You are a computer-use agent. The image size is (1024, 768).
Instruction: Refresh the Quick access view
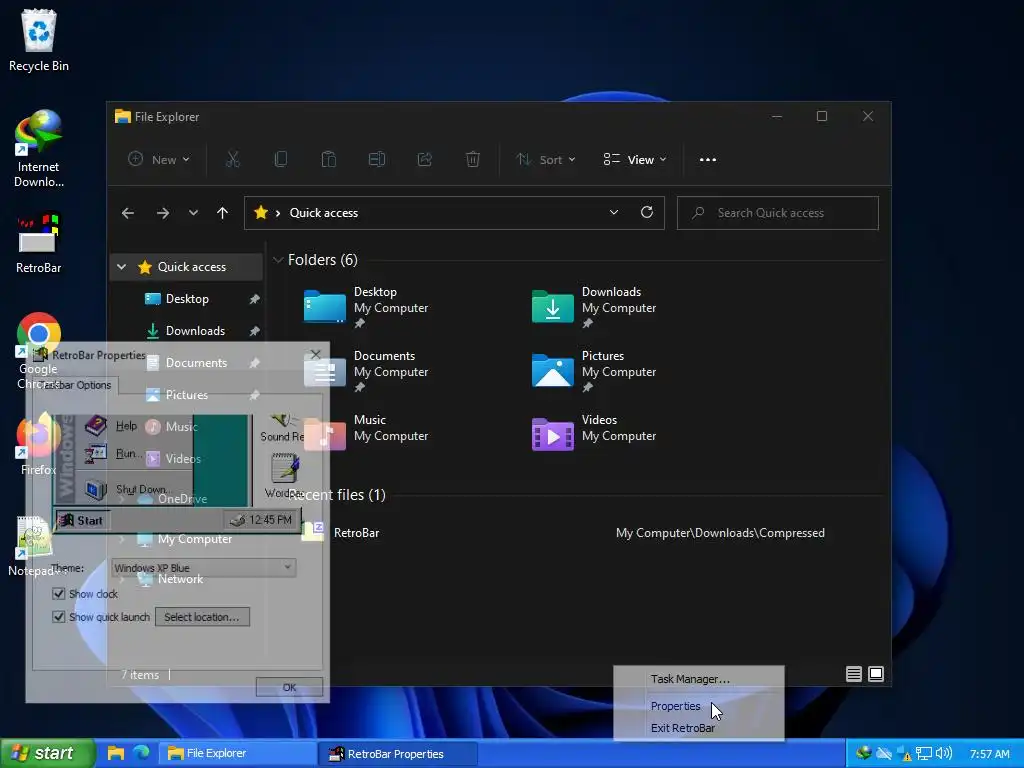coord(647,212)
